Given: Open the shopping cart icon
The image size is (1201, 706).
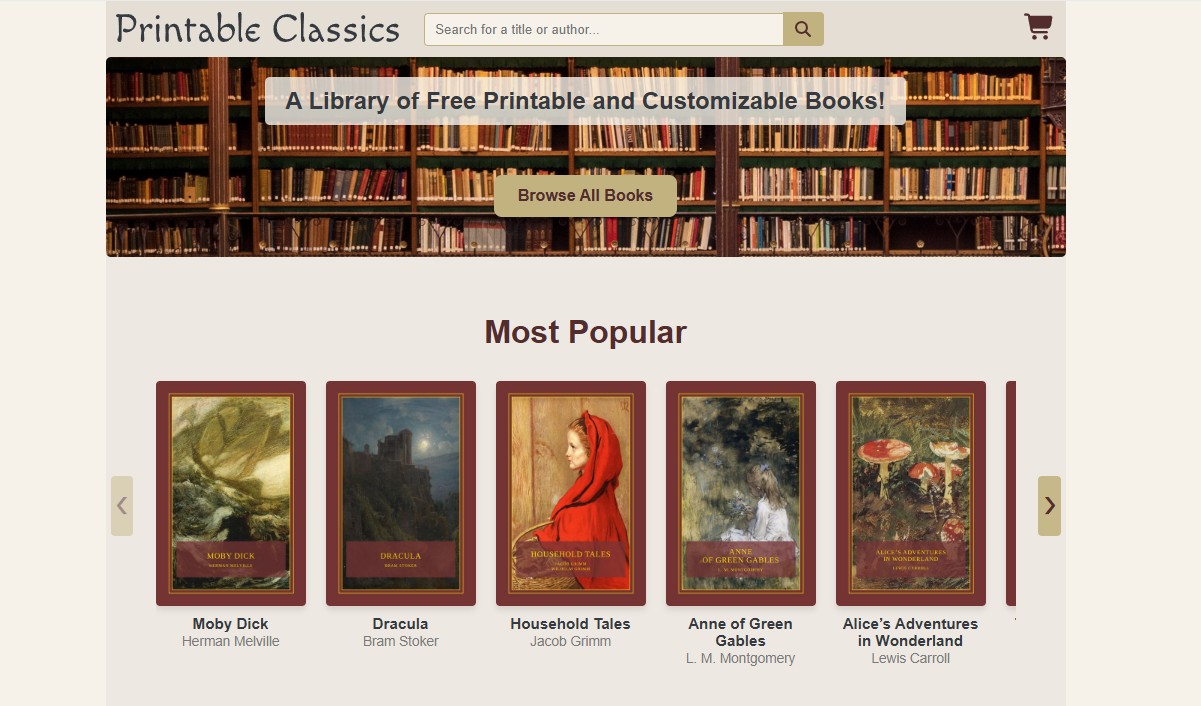Looking at the screenshot, I should pos(1038,27).
